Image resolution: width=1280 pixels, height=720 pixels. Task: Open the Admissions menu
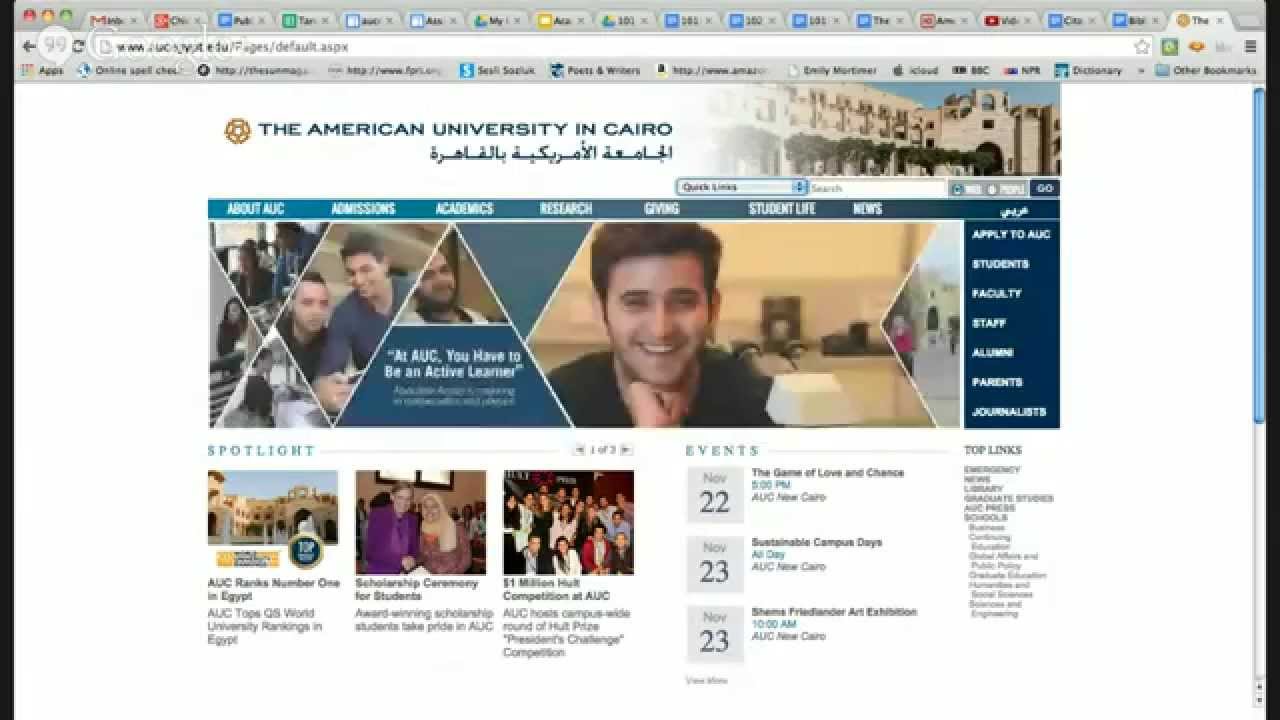click(363, 209)
